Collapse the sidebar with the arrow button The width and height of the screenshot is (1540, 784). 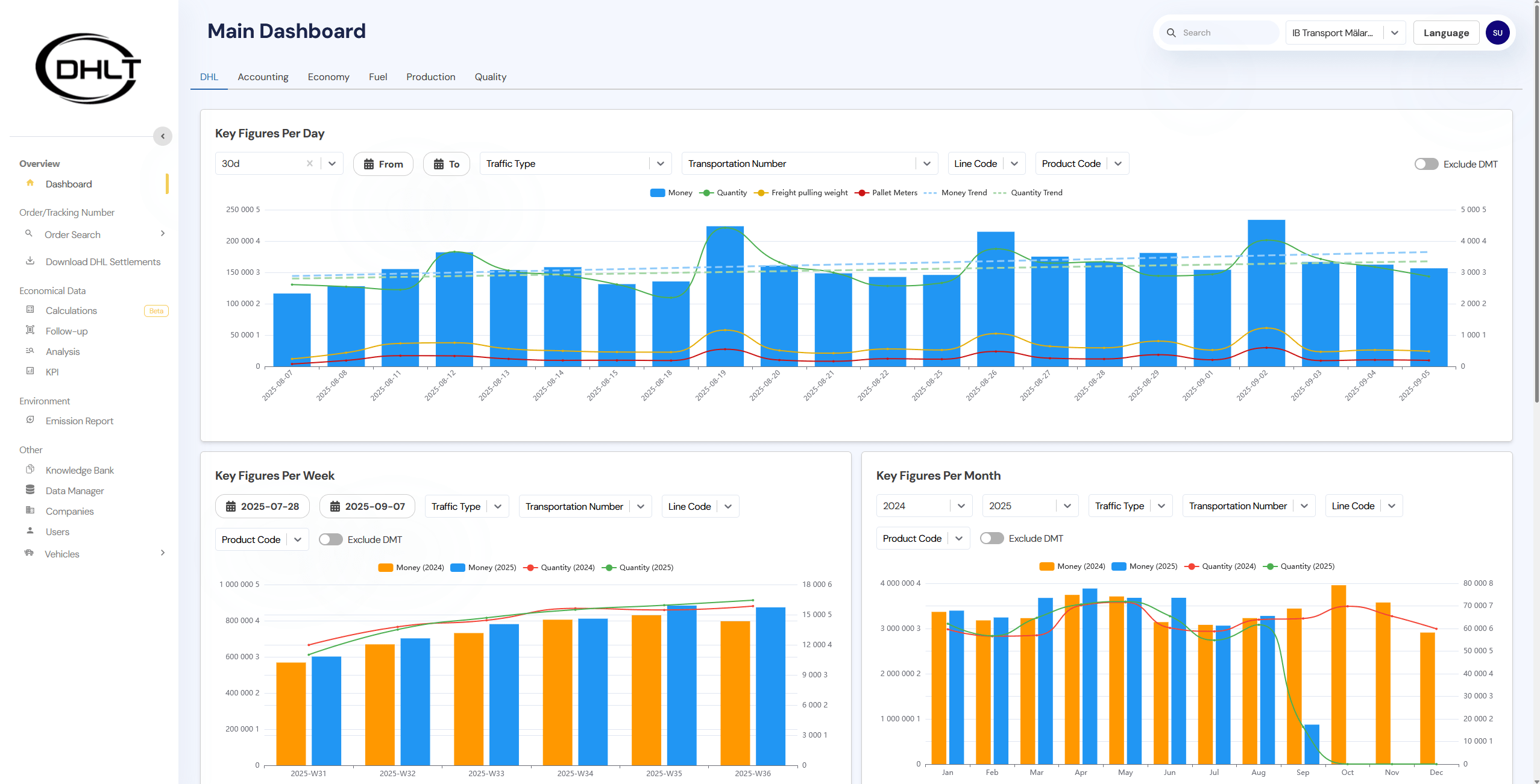162,136
